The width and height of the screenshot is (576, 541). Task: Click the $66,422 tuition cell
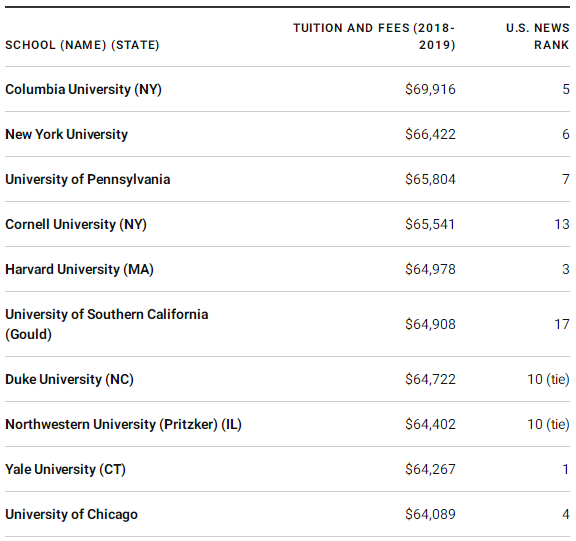click(431, 134)
